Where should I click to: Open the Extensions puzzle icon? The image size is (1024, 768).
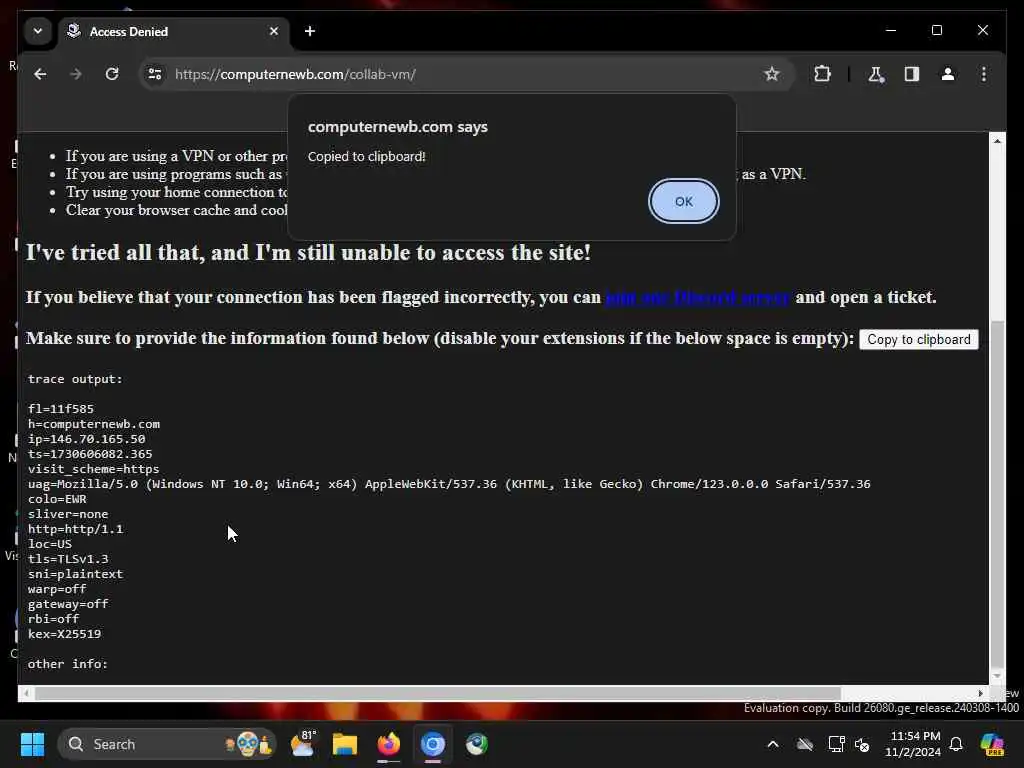pos(822,74)
